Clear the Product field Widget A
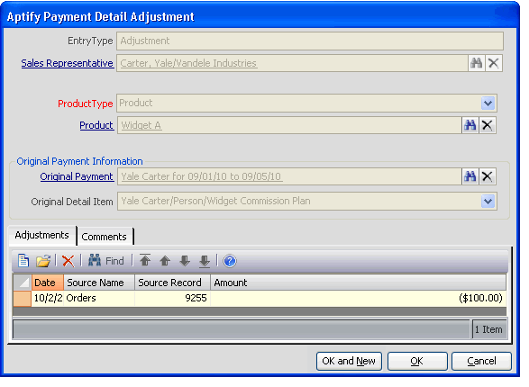Viewport: 529px width, 387px height. point(488,125)
